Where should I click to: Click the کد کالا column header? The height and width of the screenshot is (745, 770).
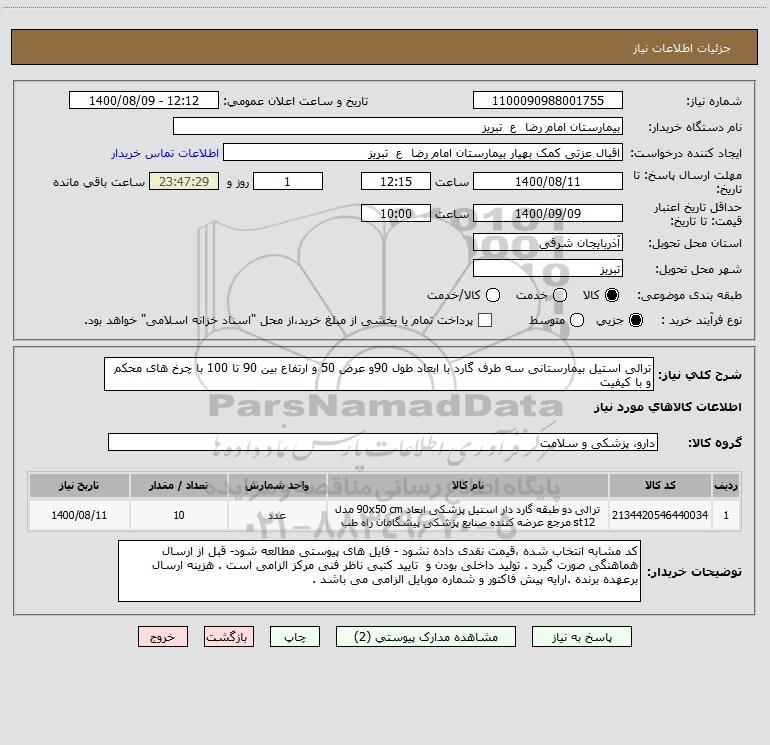click(660, 485)
